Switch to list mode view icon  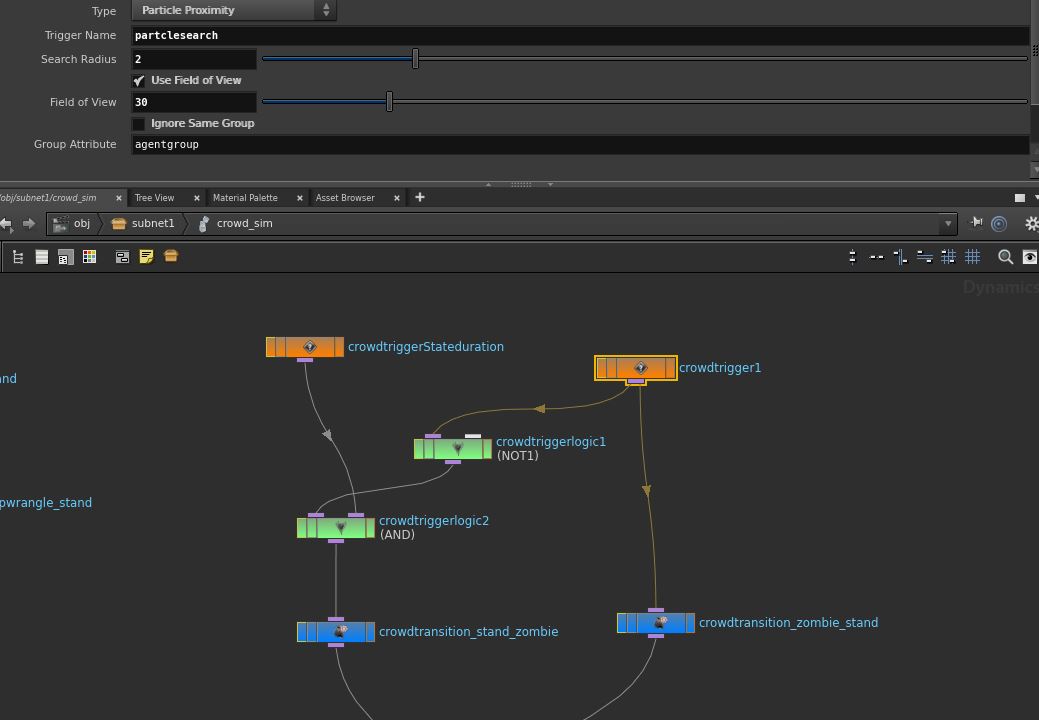42,257
